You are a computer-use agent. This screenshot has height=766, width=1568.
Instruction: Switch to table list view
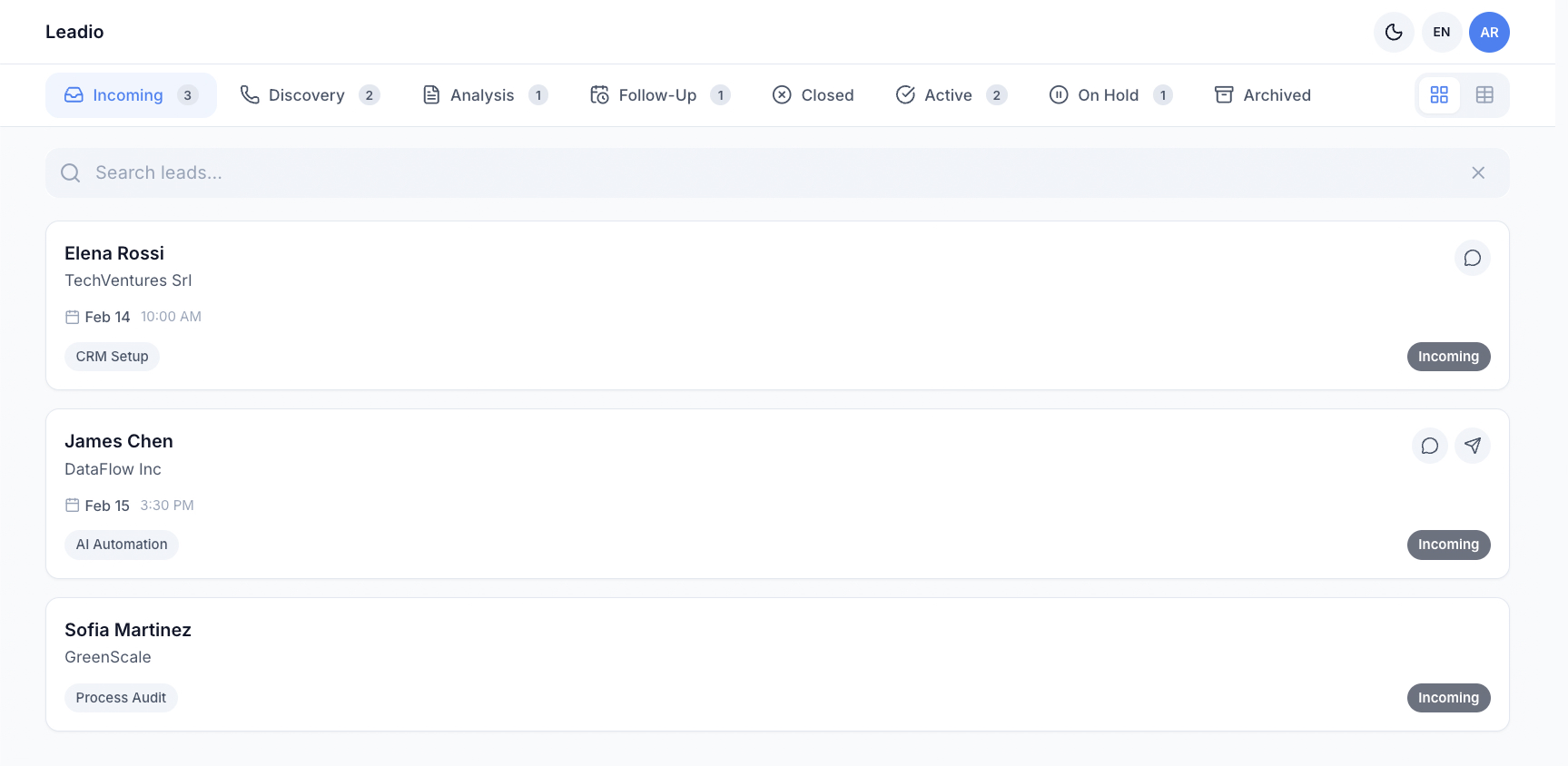(1484, 95)
